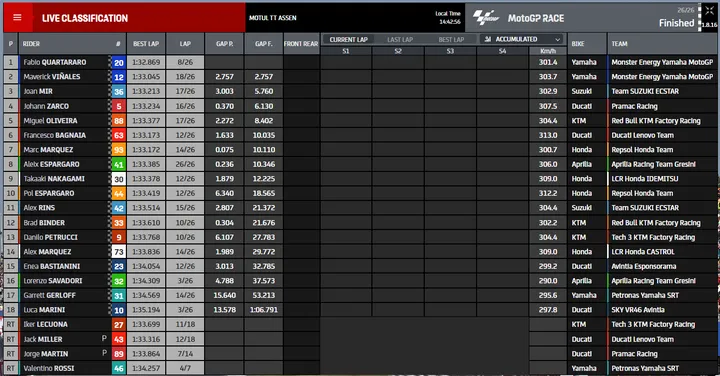Select number badge 73 for Alex Marquez
Image resolution: width=720 pixels, height=376 pixels.
click(x=119, y=252)
